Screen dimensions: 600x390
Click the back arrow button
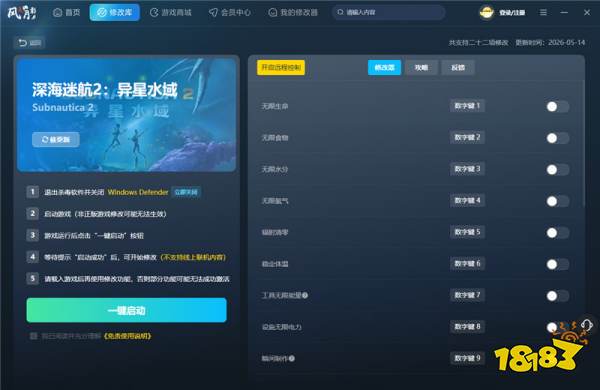[30, 42]
